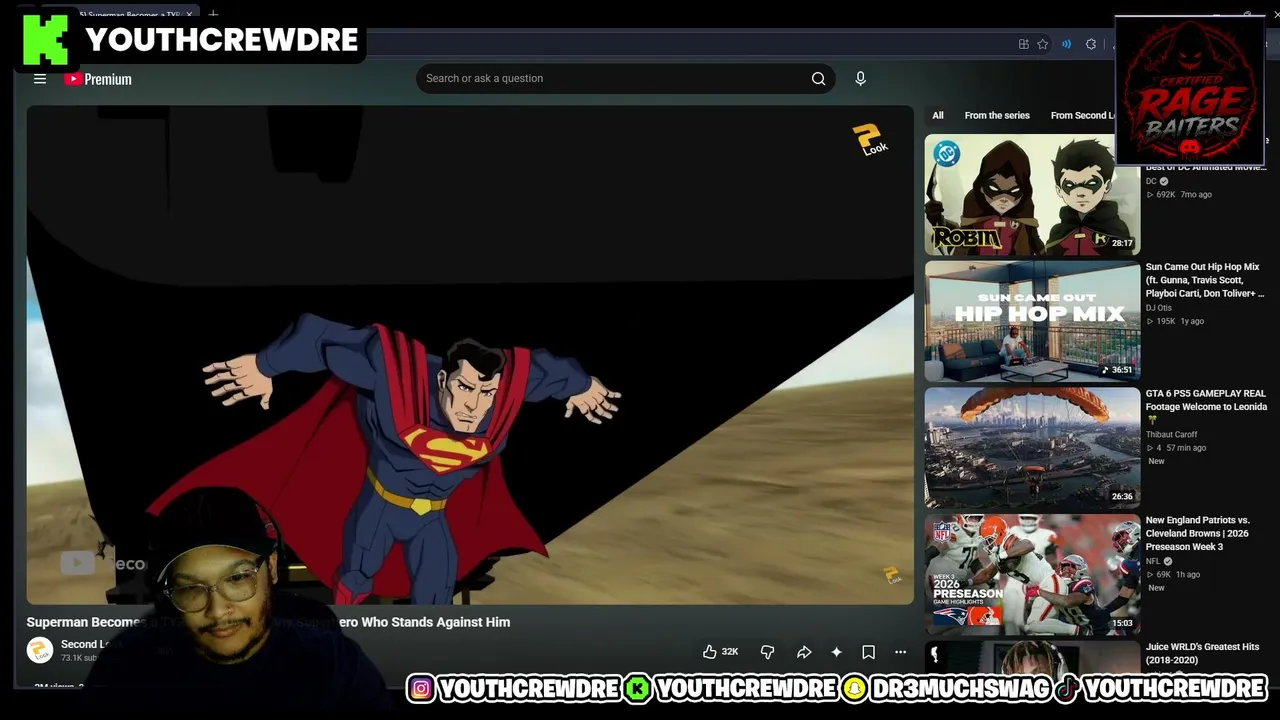
Task: Click the '195K 1y ago' view count text
Action: (1175, 321)
